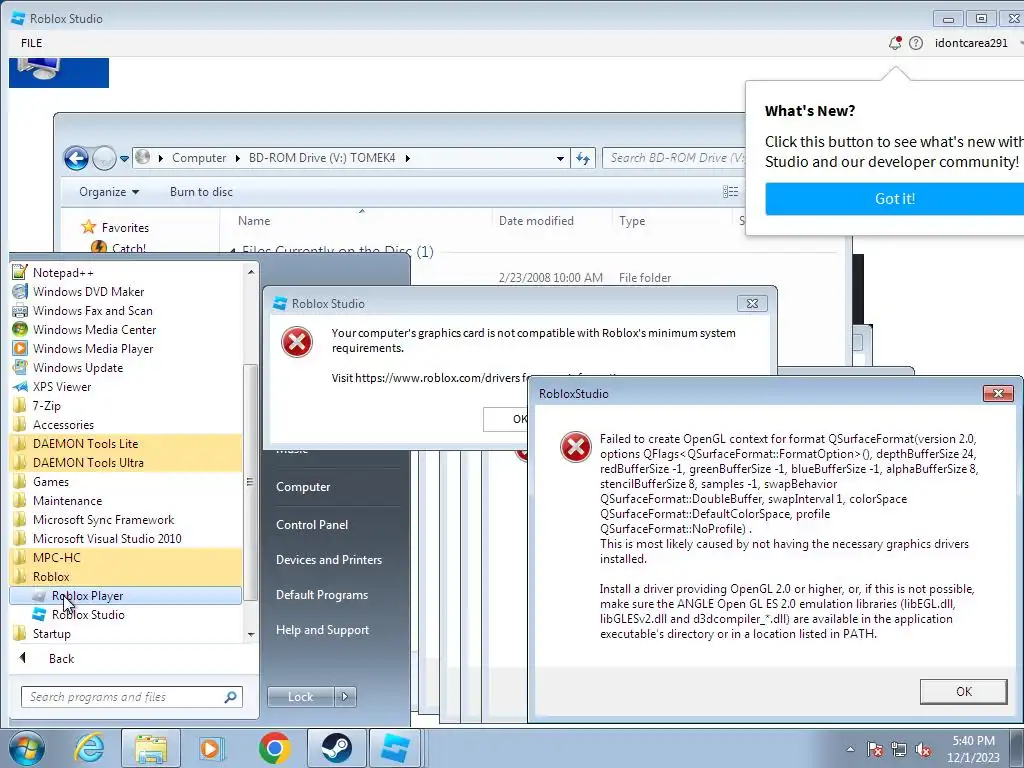Sort by the Type column header
The image size is (1024, 768).
point(632,221)
